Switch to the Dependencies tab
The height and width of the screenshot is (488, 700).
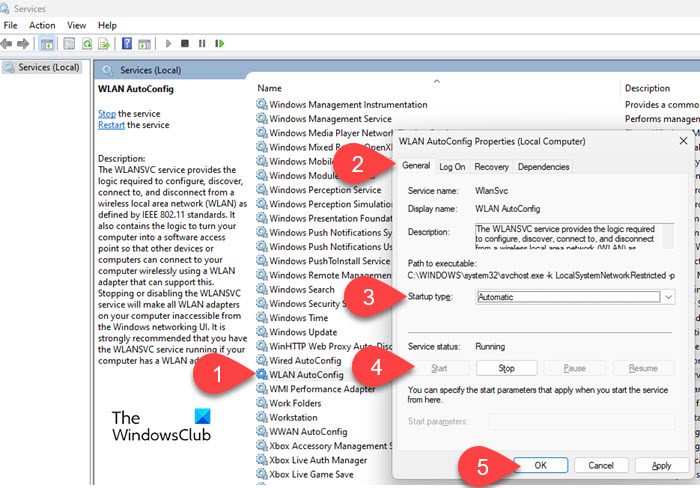click(x=543, y=167)
